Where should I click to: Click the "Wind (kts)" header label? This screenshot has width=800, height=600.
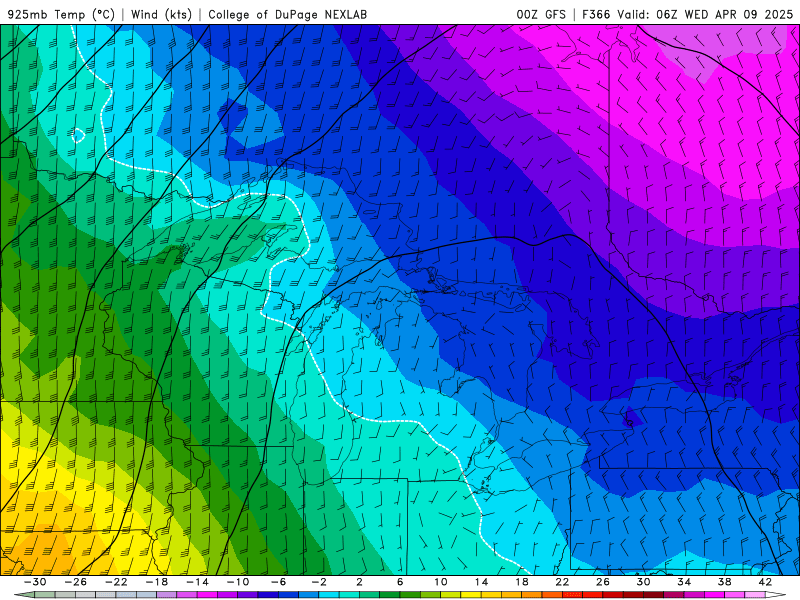[161, 14]
